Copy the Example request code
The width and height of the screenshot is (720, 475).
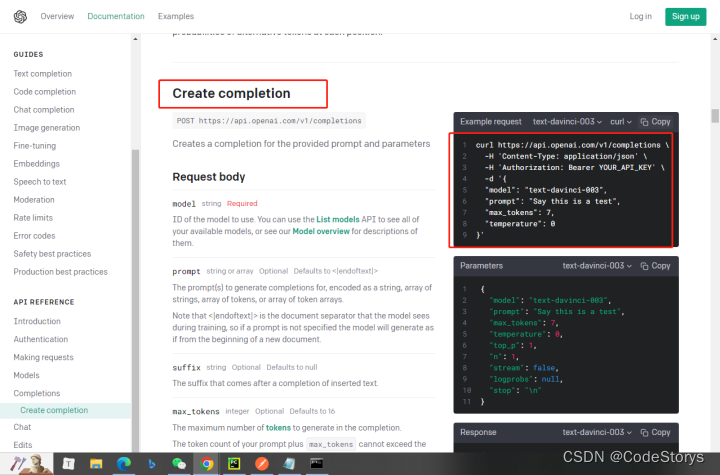(x=656, y=122)
